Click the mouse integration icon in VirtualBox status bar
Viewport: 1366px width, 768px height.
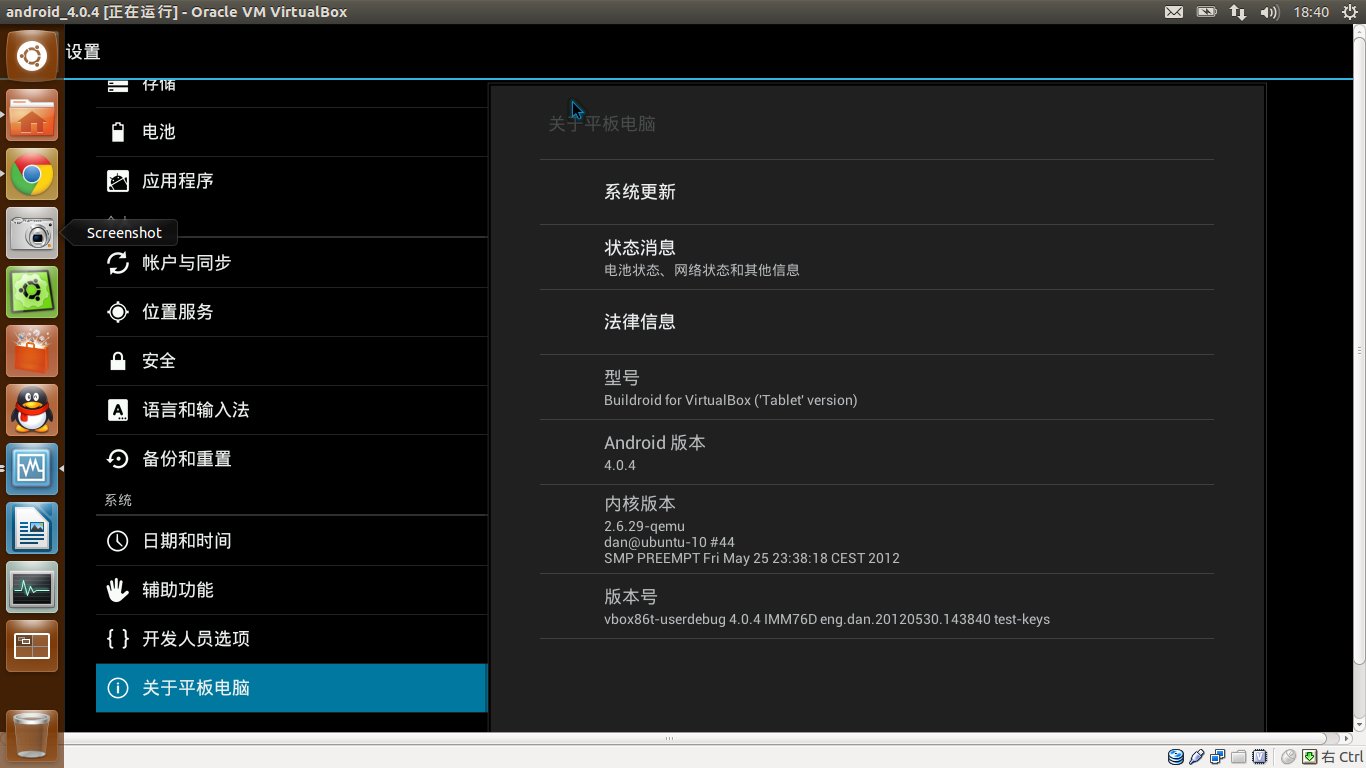point(1289,757)
